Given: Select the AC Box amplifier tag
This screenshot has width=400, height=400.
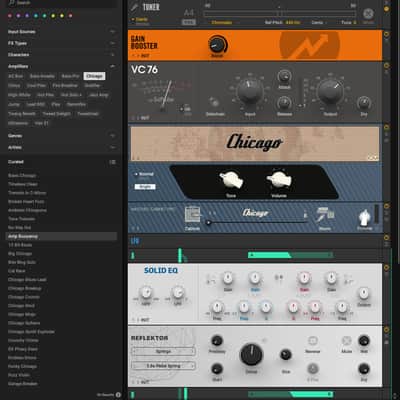Looking at the screenshot, I should (x=16, y=76).
